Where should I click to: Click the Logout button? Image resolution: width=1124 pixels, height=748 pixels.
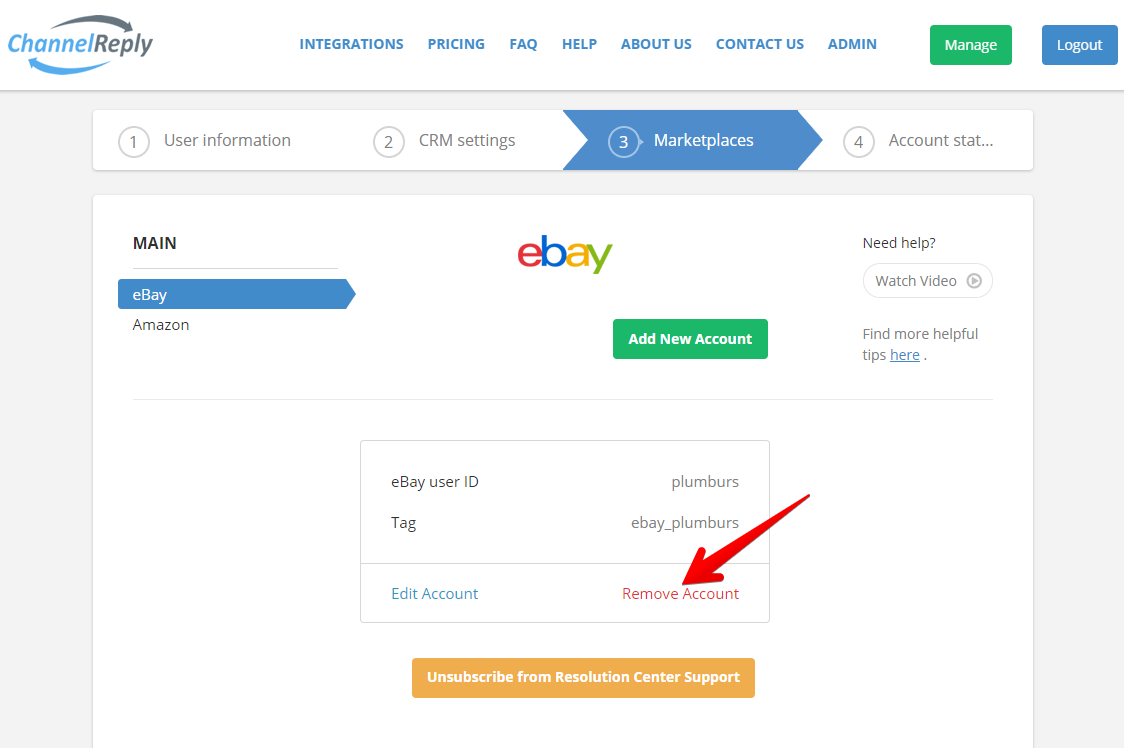(x=1080, y=45)
